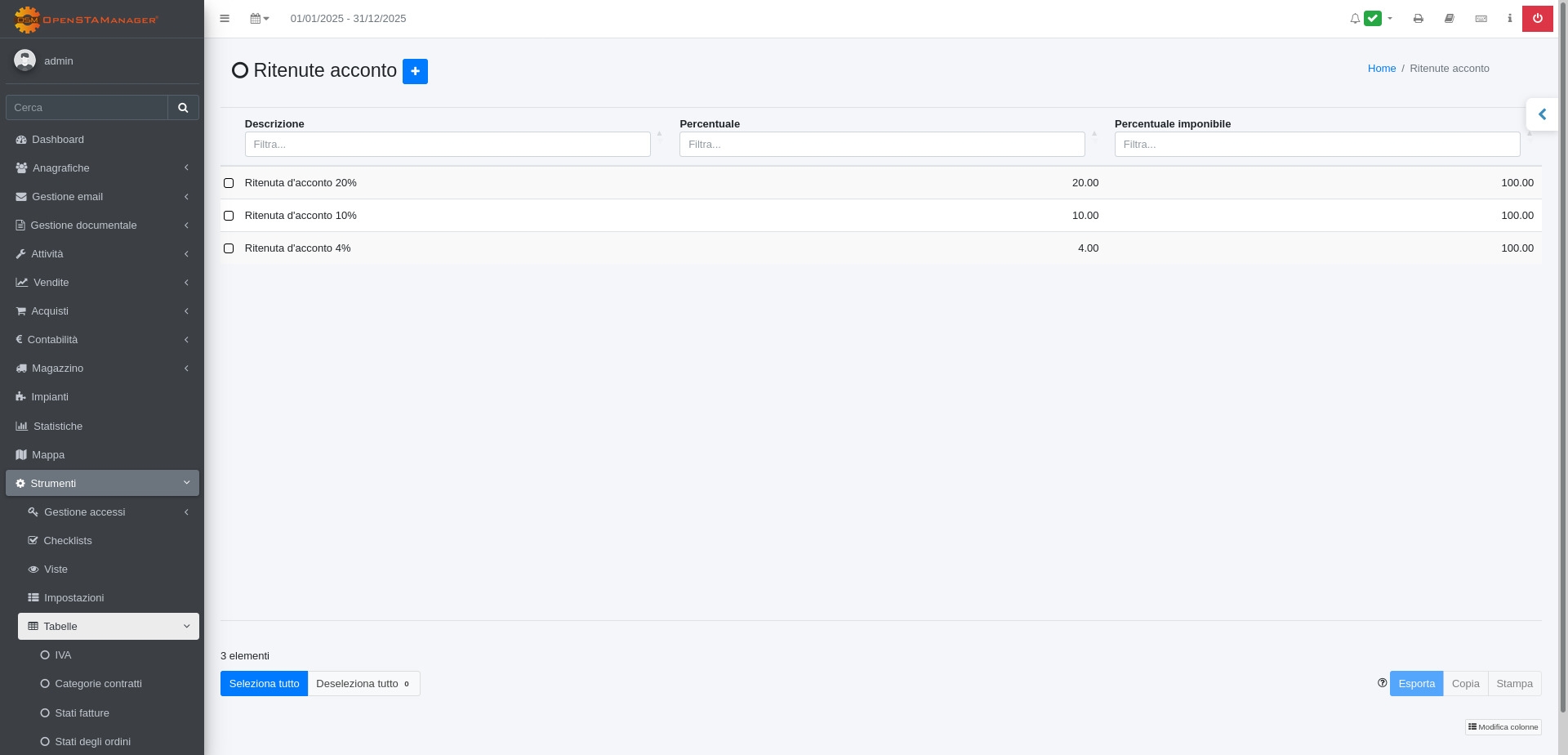Expand the Anagrafiche sidebar menu

102,168
